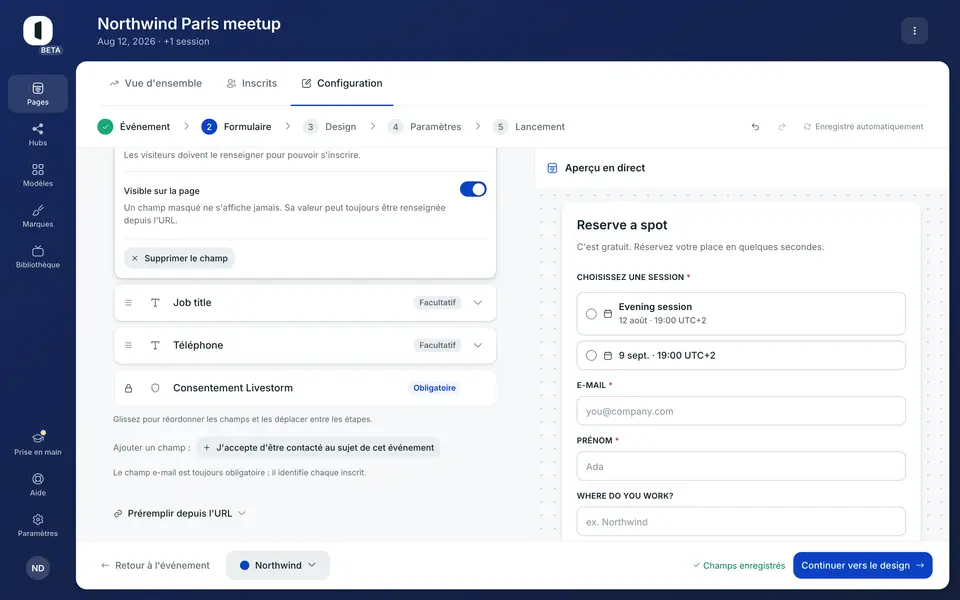The height and width of the screenshot is (600, 960).
Task: Click the shield icon on Consentement Livestorm
Action: point(156,388)
